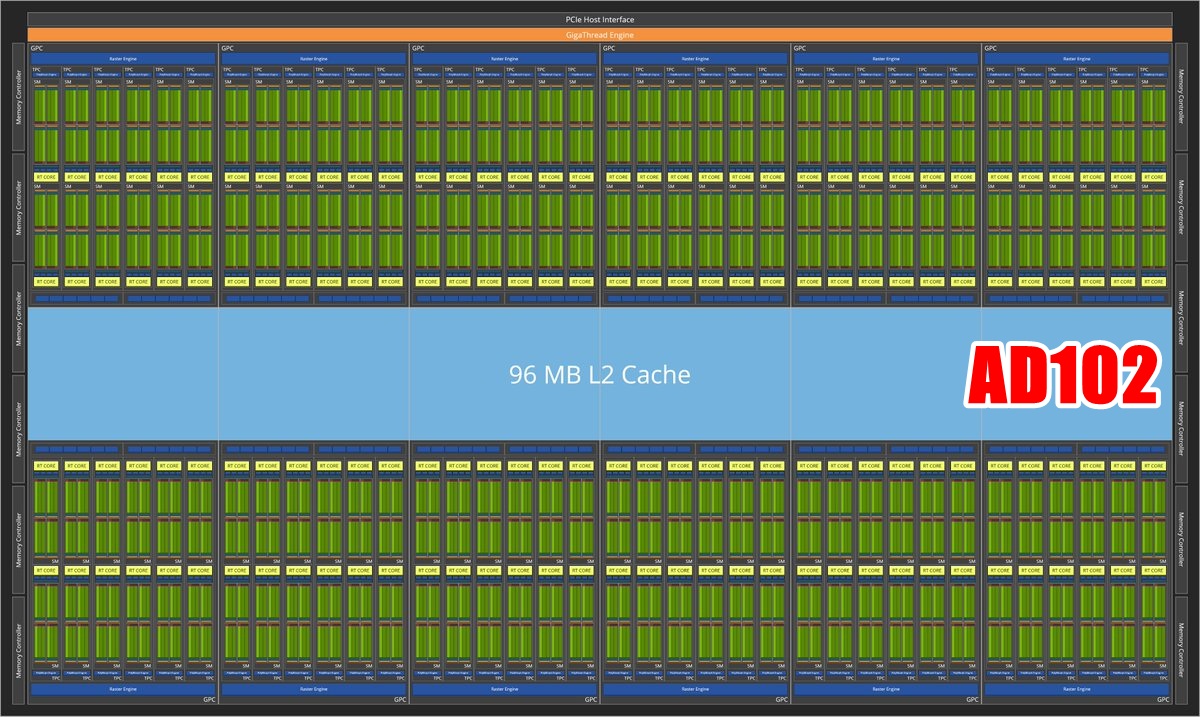Click the red AD102 chip name text
The height and width of the screenshot is (717, 1200).
pyautogui.click(x=1064, y=378)
